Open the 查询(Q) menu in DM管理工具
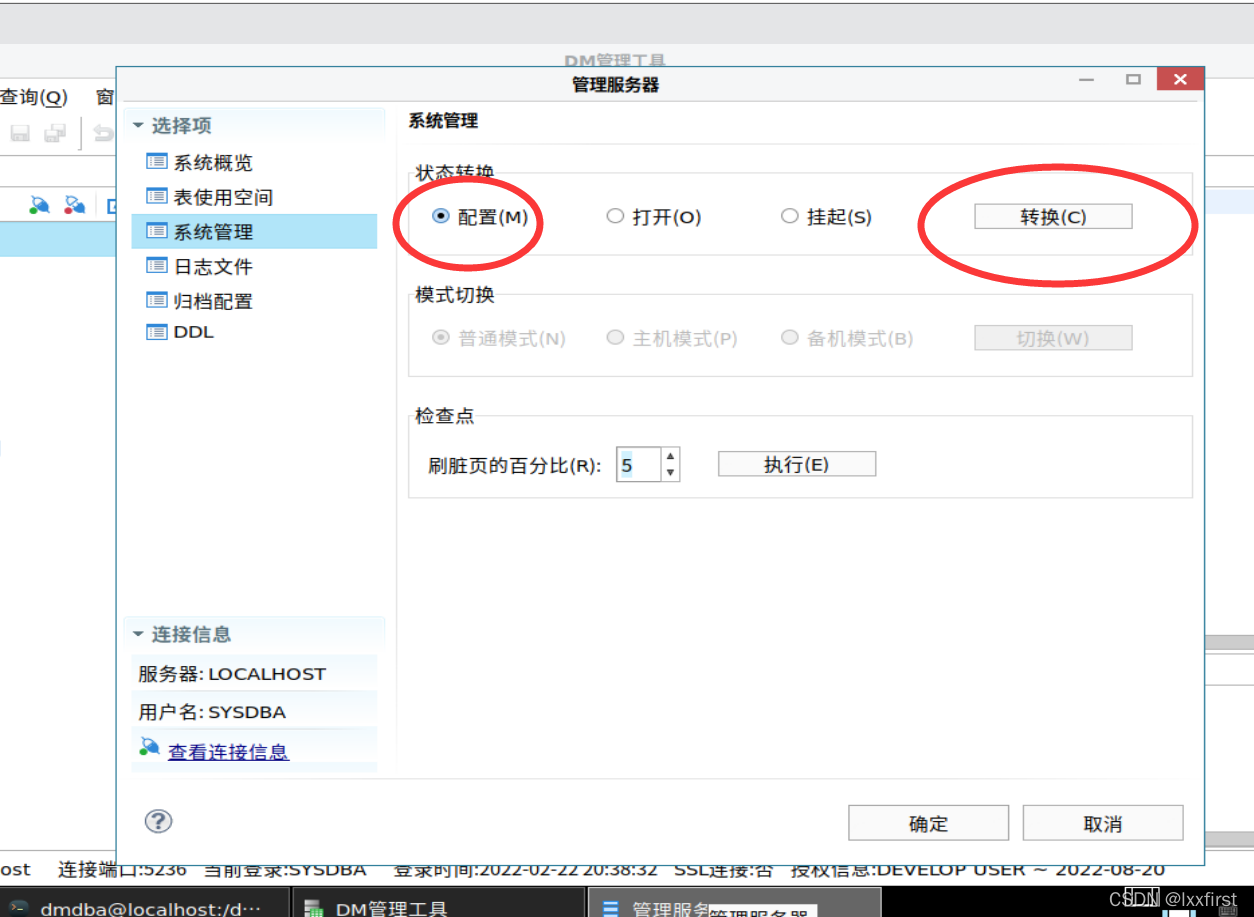The height and width of the screenshot is (917, 1254). (x=33, y=97)
